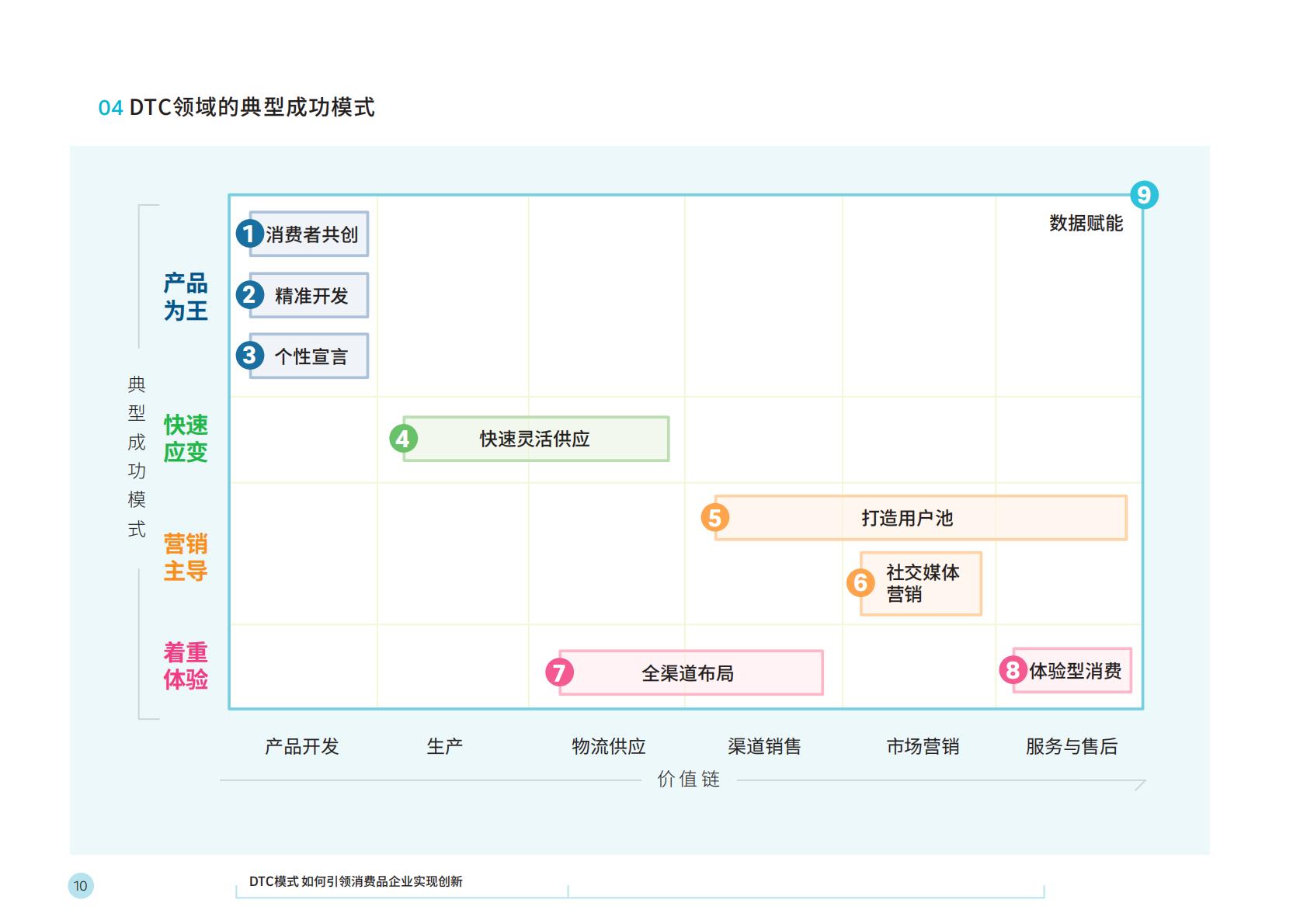This screenshot has width=1307, height=924.
Task: Click the orange number 6 circle badge
Action: click(x=860, y=582)
